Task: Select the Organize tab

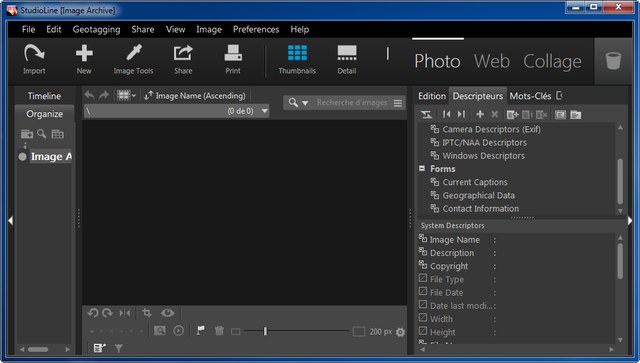Action: click(x=44, y=114)
